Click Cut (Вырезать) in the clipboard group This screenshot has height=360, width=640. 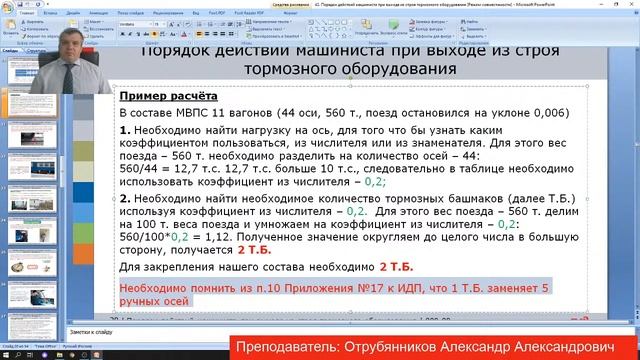coord(33,22)
